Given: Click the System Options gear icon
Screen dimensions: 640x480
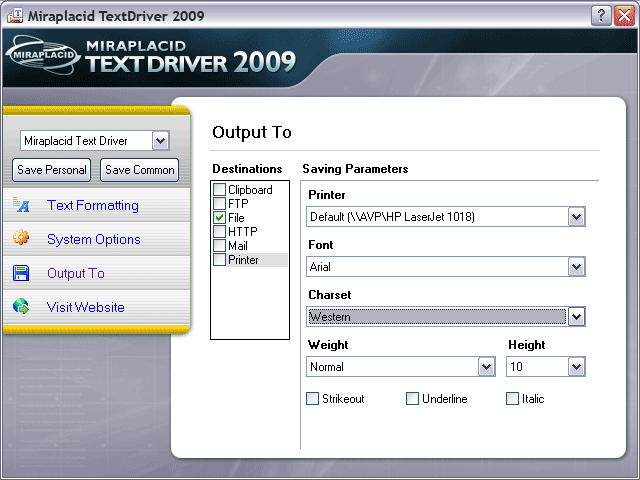Looking at the screenshot, I should point(21,237).
